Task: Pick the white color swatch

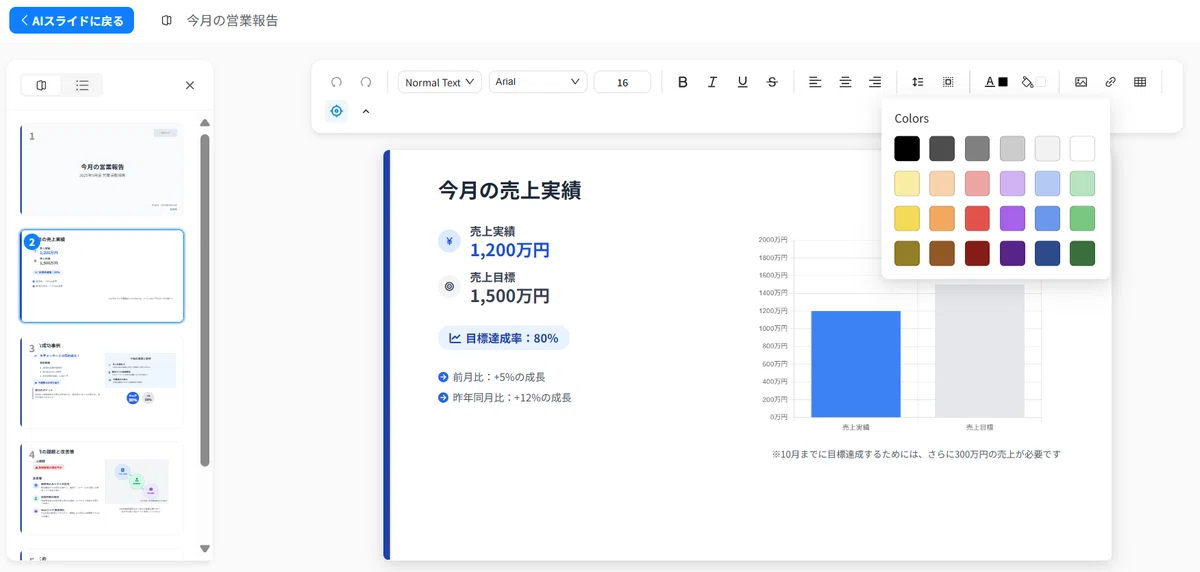Action: pyautogui.click(x=1082, y=149)
